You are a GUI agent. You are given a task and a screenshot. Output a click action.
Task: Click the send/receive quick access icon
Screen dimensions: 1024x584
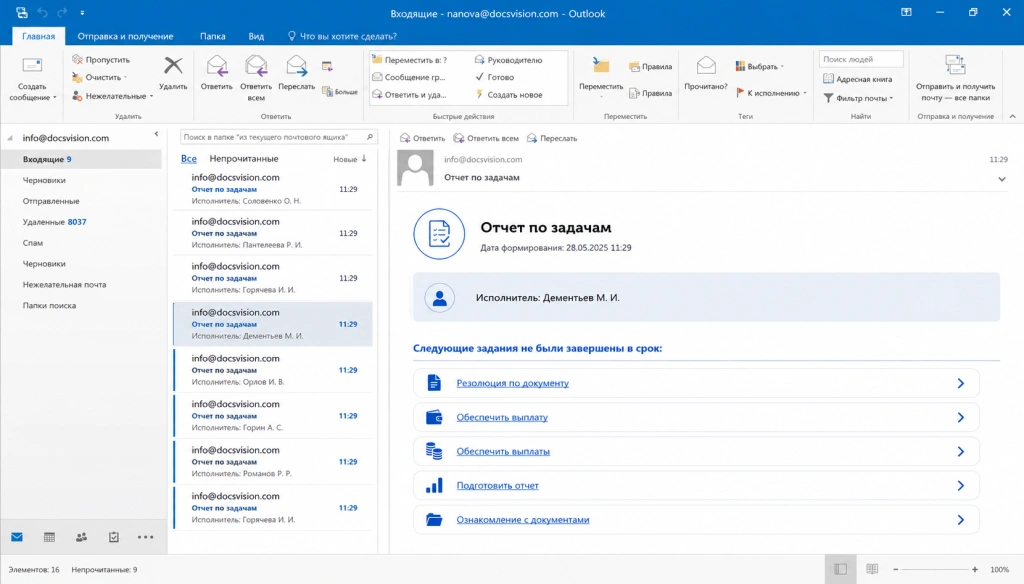pos(22,12)
